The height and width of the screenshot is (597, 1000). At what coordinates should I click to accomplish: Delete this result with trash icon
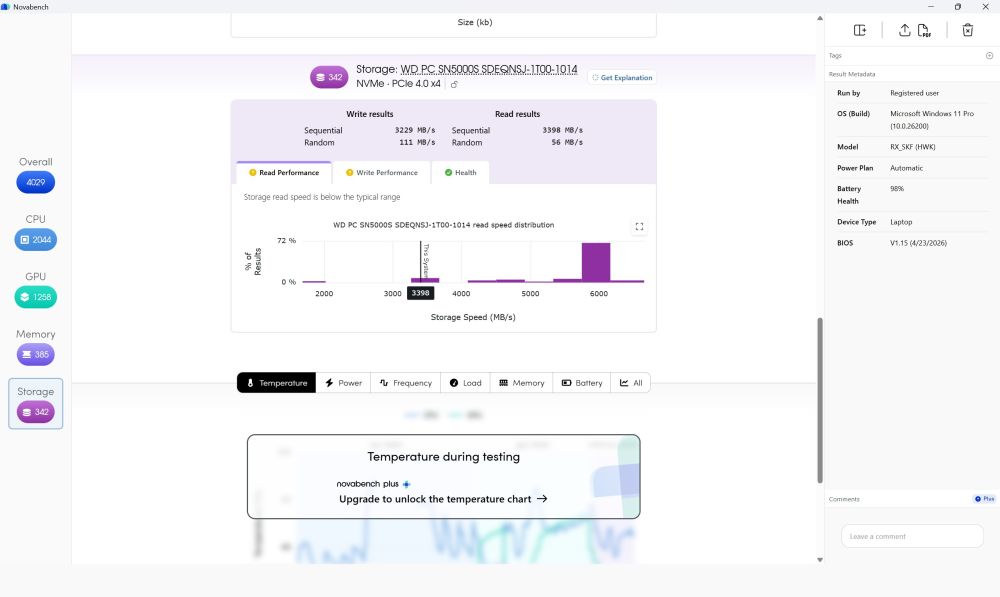(967, 30)
